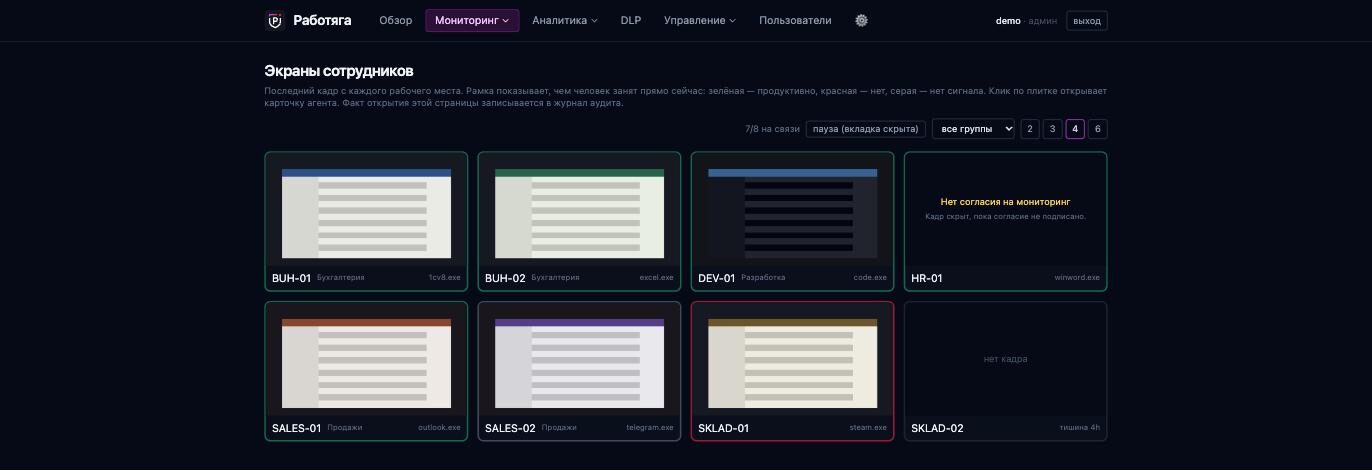
Task: Click the Нет согласия на мониторинг message
Action: coord(1005,202)
